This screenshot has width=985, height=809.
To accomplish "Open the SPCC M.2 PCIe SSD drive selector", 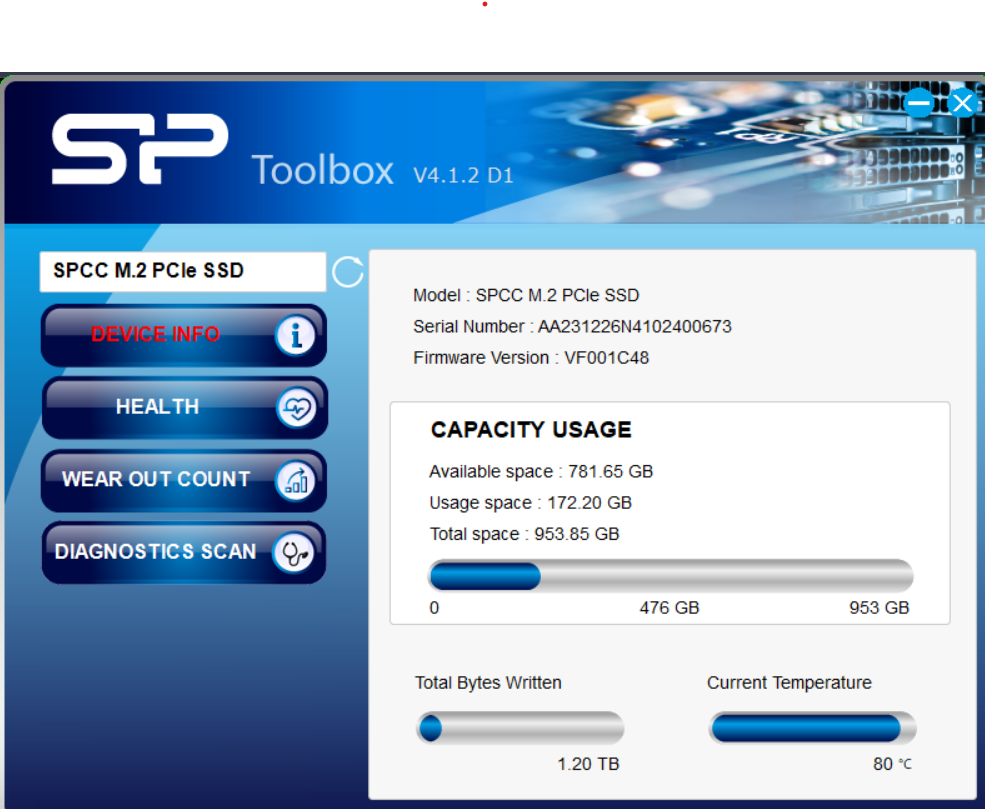I will 182,271.
